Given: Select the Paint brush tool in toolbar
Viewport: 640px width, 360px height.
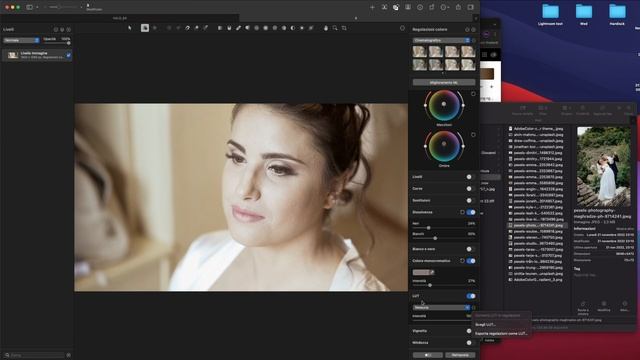Looking at the screenshot, I should [x=238, y=28].
